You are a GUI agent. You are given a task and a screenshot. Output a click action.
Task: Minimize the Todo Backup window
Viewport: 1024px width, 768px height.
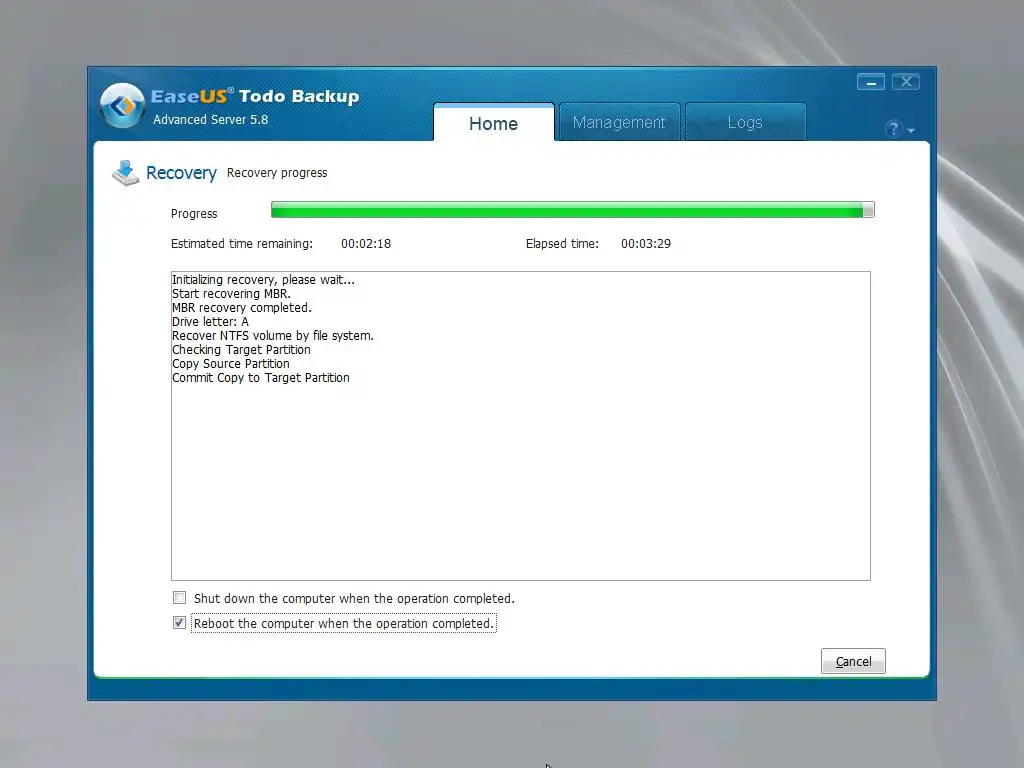tap(871, 82)
